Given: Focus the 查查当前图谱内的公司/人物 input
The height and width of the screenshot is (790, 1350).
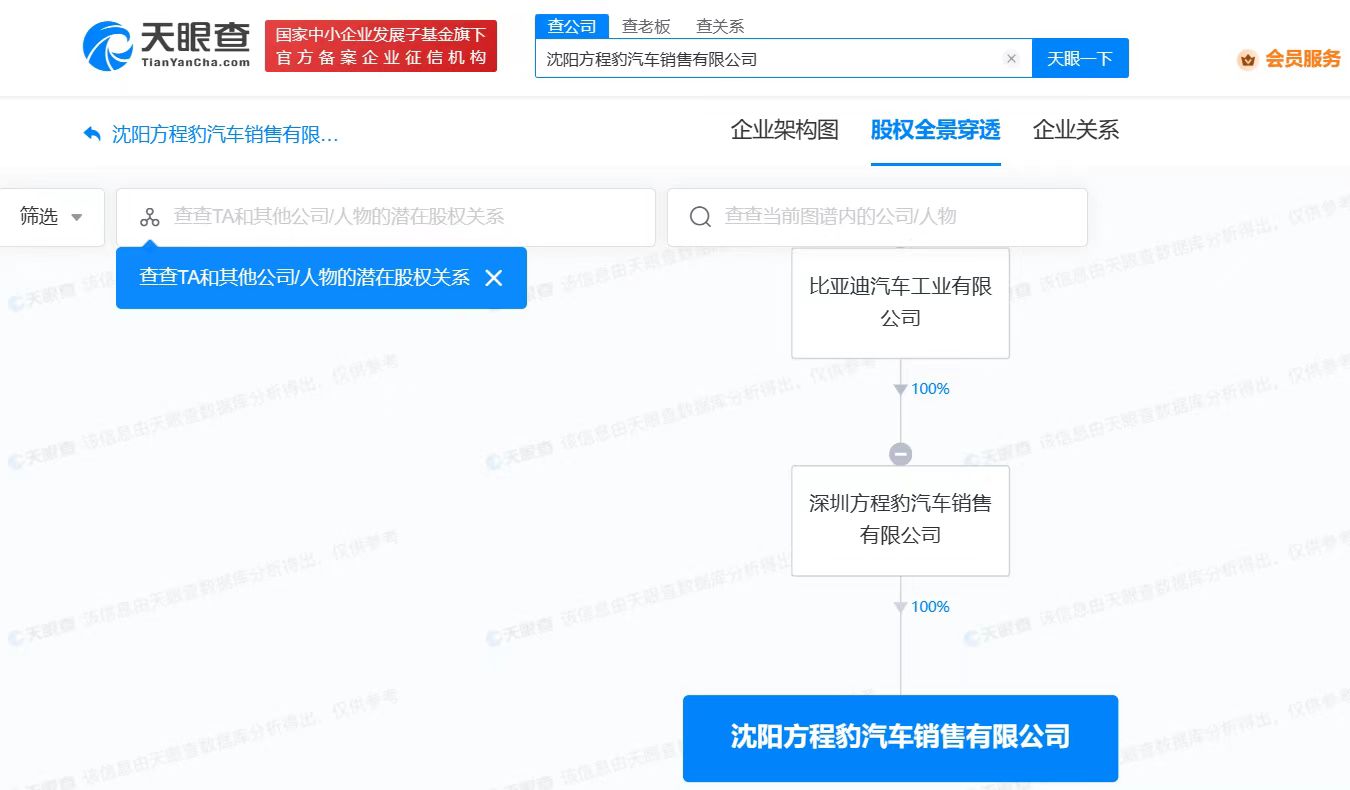Looking at the screenshot, I should click(x=877, y=217).
